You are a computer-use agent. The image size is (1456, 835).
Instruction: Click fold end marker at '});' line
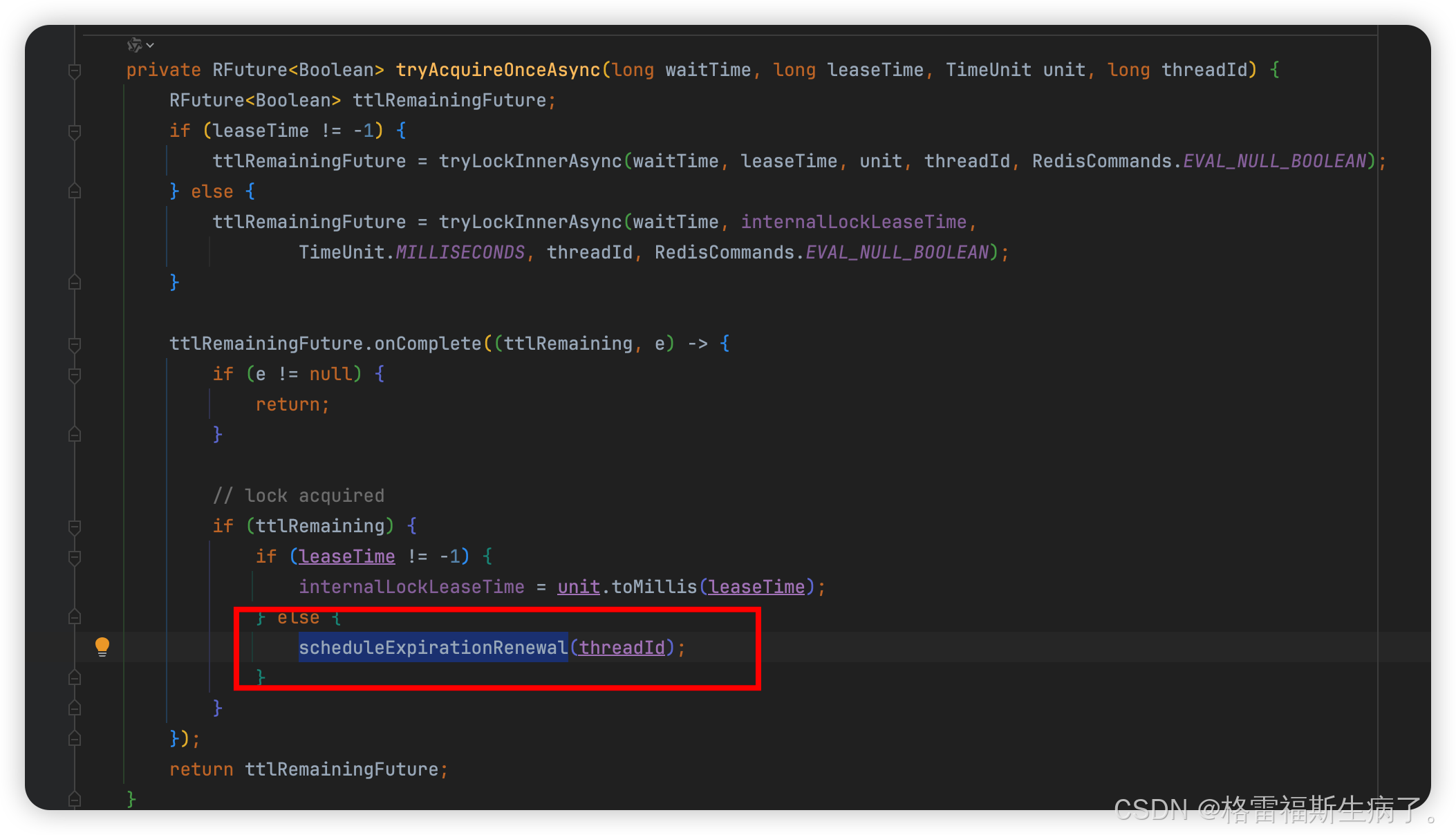click(75, 739)
